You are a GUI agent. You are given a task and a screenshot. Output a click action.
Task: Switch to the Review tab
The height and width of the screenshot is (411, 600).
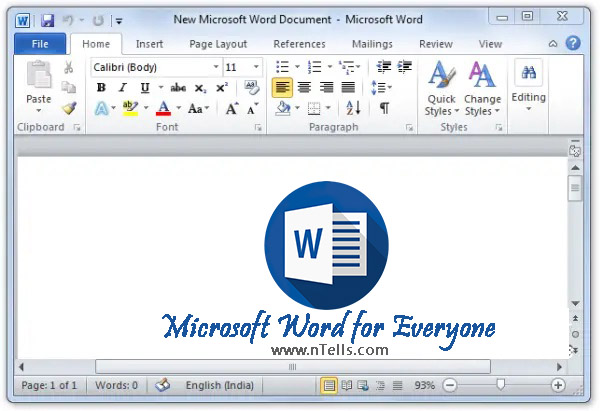[436, 44]
